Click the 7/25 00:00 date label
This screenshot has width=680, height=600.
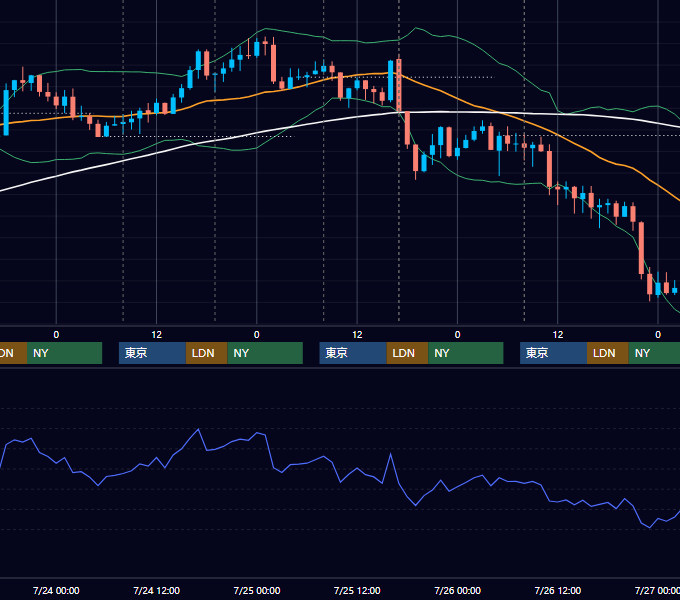pos(257,590)
